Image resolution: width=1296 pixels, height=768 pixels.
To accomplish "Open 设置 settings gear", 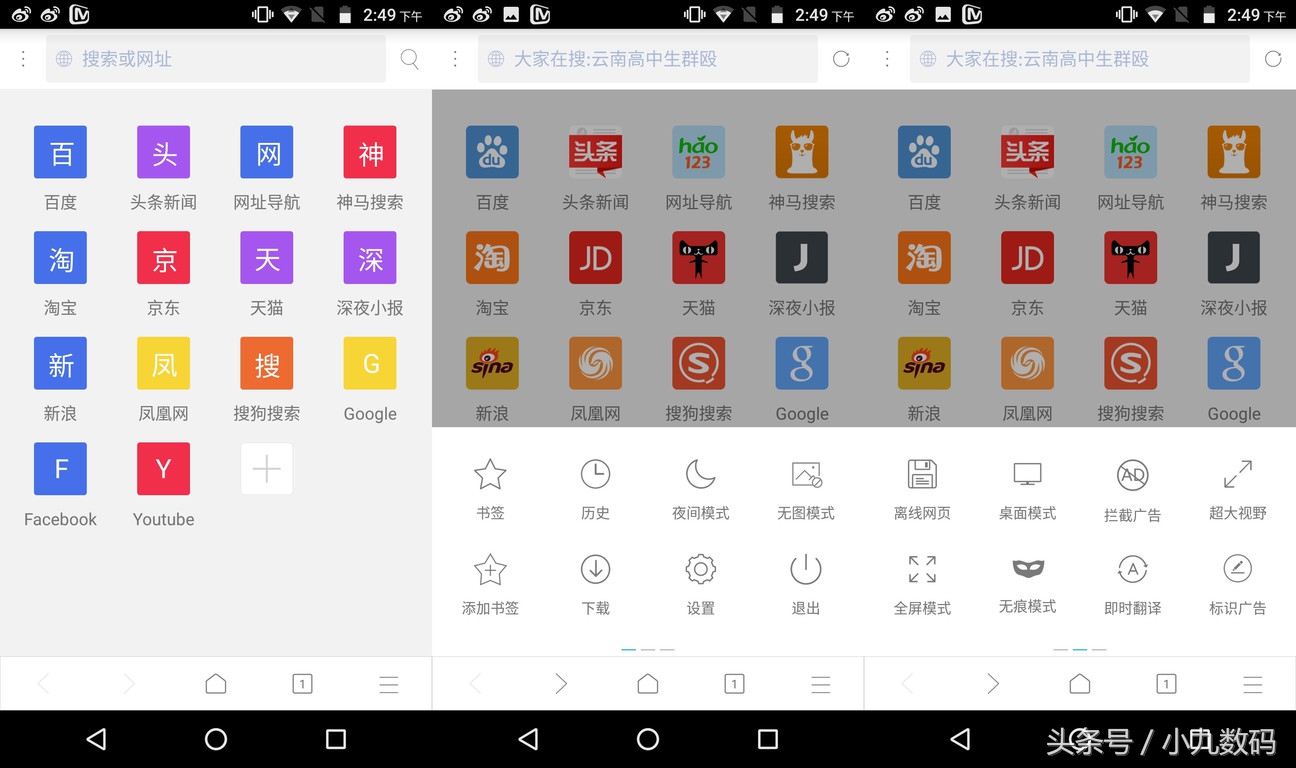I will coord(700,584).
